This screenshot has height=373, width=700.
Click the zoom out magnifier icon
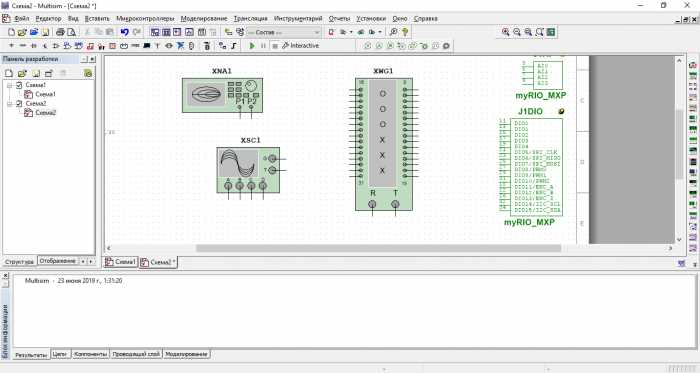[x=517, y=32]
